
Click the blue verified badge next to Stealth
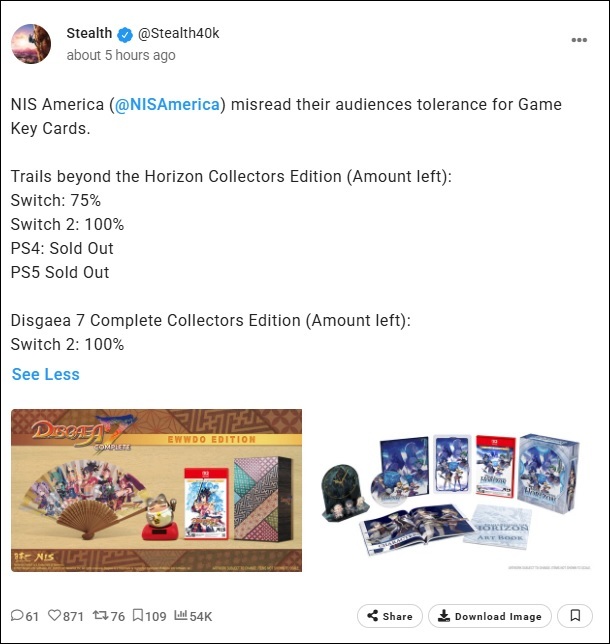(x=125, y=34)
